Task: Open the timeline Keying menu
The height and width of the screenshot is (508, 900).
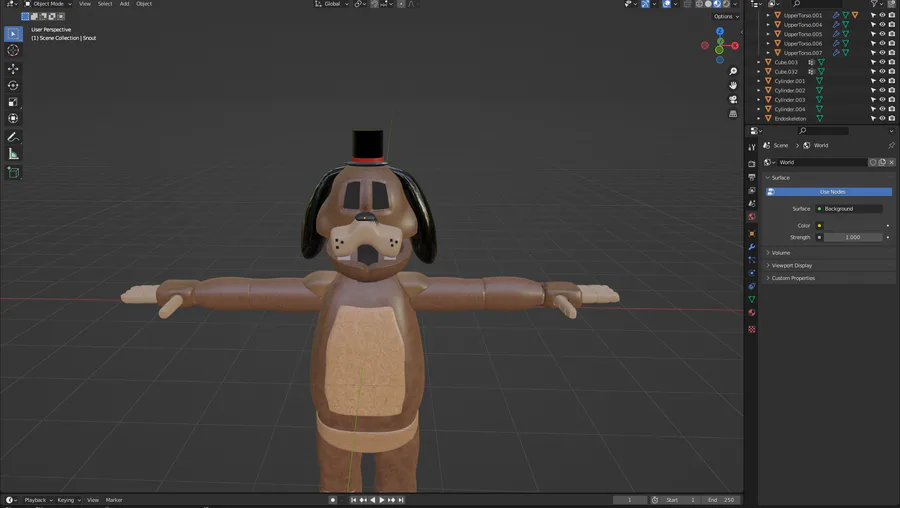Action: pyautogui.click(x=68, y=500)
